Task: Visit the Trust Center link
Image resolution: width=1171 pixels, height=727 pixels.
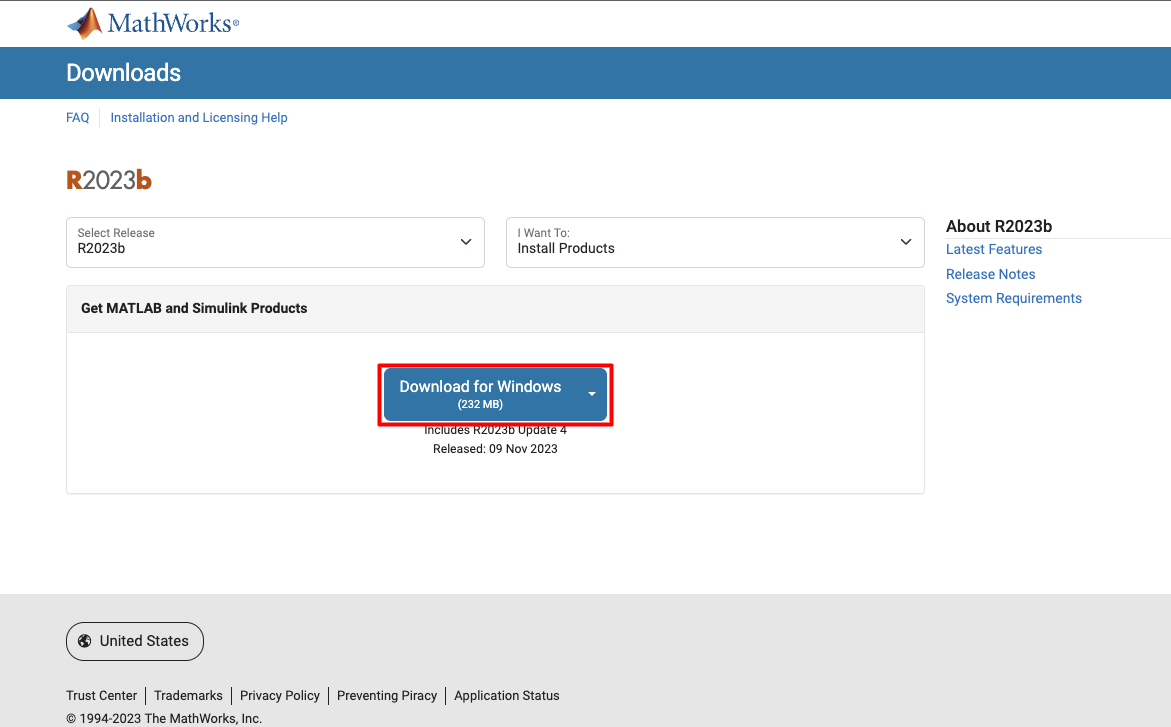Action: (102, 696)
